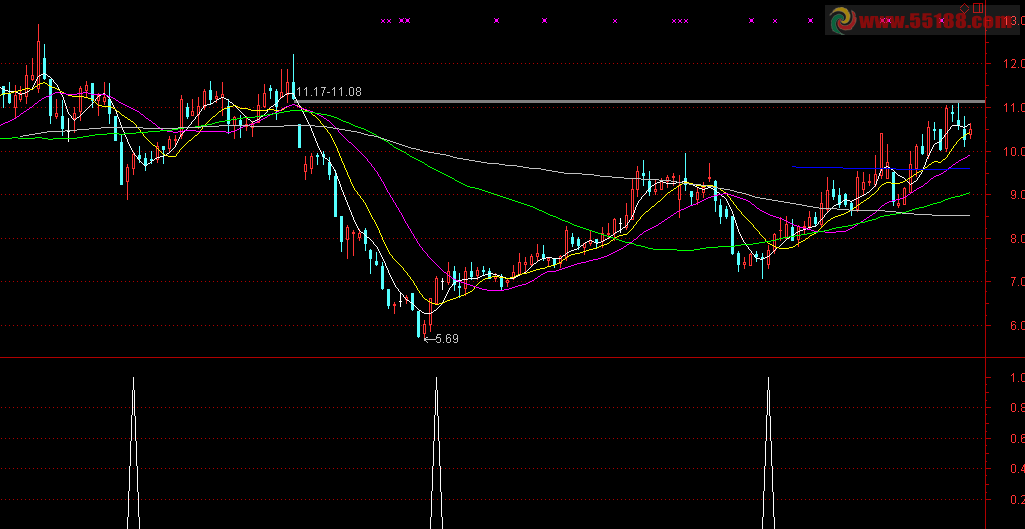Click the swirl logo beside www.55188.com

pyautogui.click(x=840, y=21)
